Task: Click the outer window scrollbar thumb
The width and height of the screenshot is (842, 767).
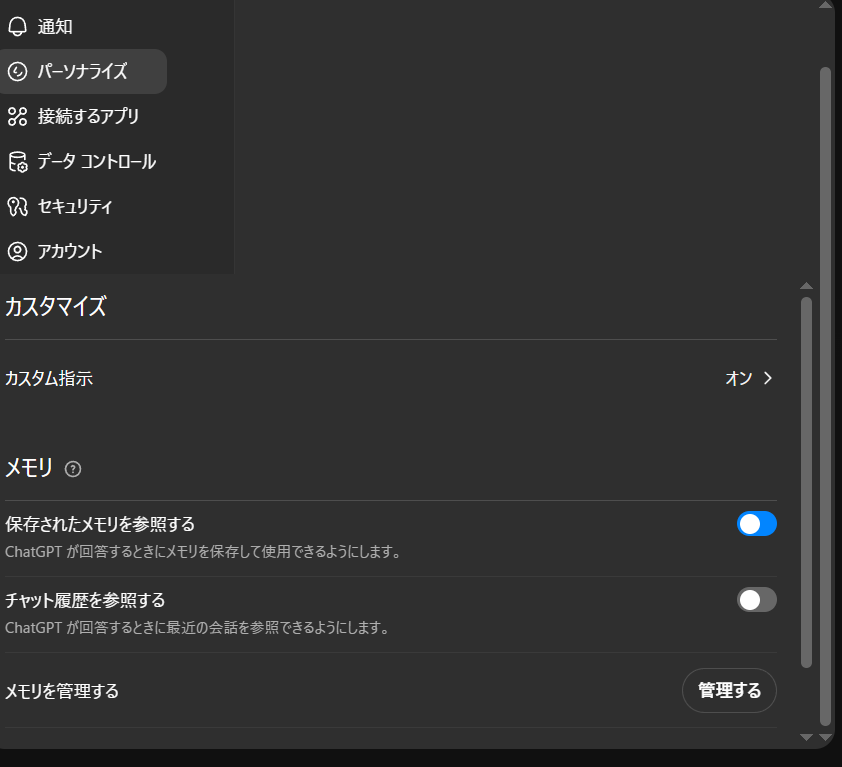Action: click(825, 396)
